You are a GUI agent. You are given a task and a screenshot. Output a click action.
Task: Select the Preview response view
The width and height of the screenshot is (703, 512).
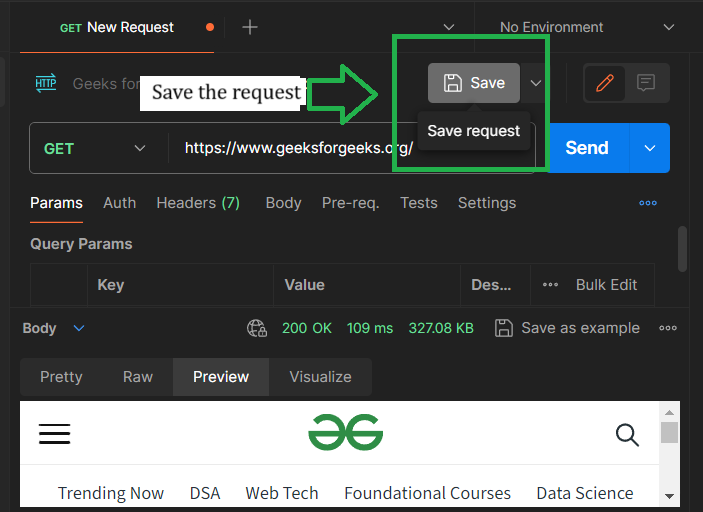(x=221, y=377)
